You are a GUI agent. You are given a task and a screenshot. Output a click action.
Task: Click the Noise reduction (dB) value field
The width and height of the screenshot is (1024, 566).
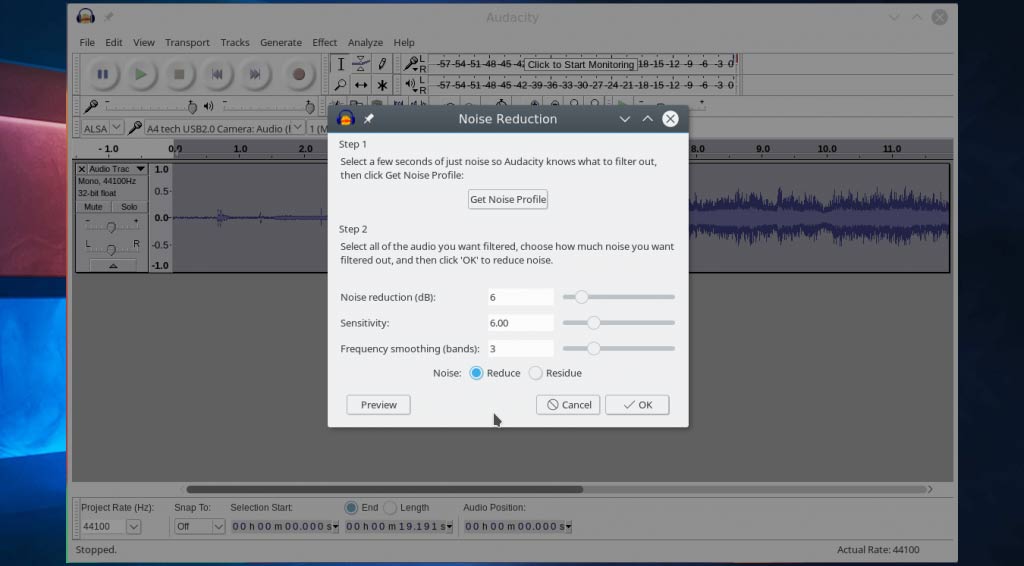tap(520, 297)
